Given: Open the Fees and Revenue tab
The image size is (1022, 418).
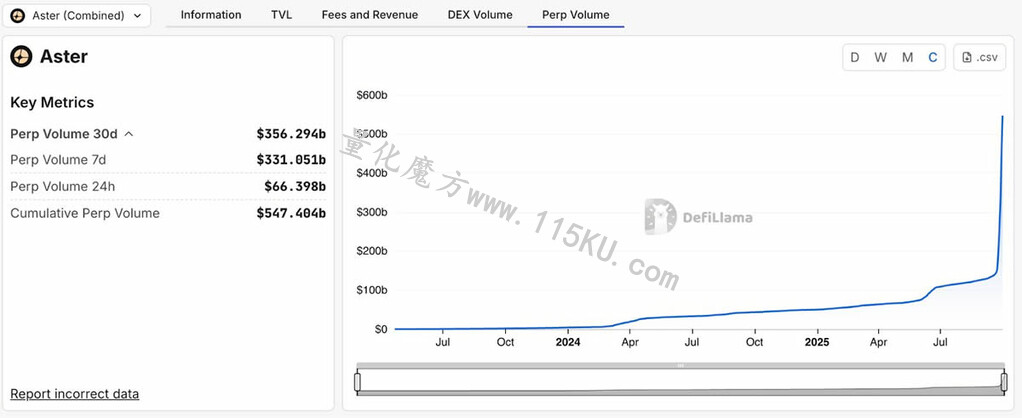Looking at the screenshot, I should click(x=370, y=14).
